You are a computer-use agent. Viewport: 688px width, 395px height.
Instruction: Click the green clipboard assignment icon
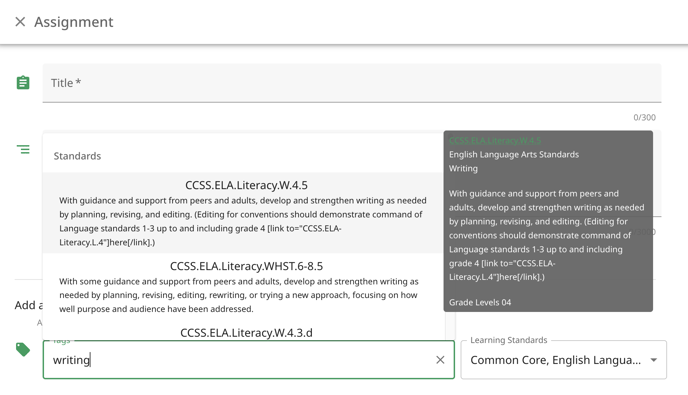pyautogui.click(x=23, y=82)
